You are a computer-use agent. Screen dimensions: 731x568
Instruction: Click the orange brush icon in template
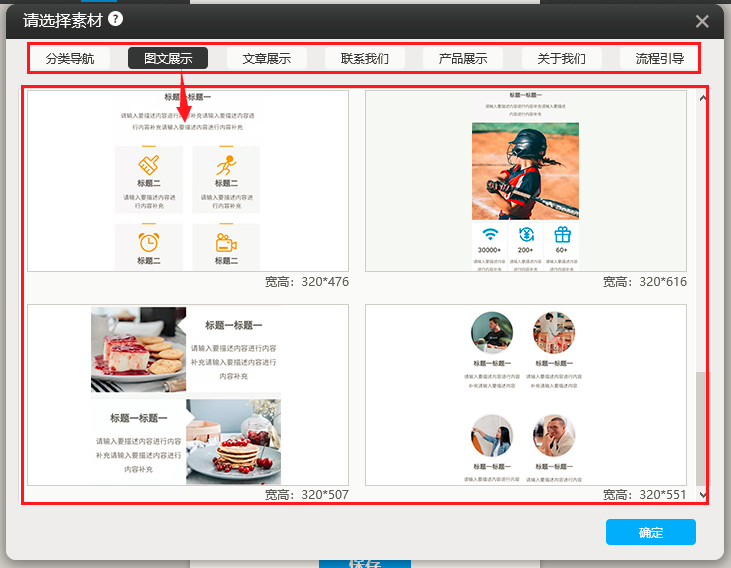click(x=149, y=165)
